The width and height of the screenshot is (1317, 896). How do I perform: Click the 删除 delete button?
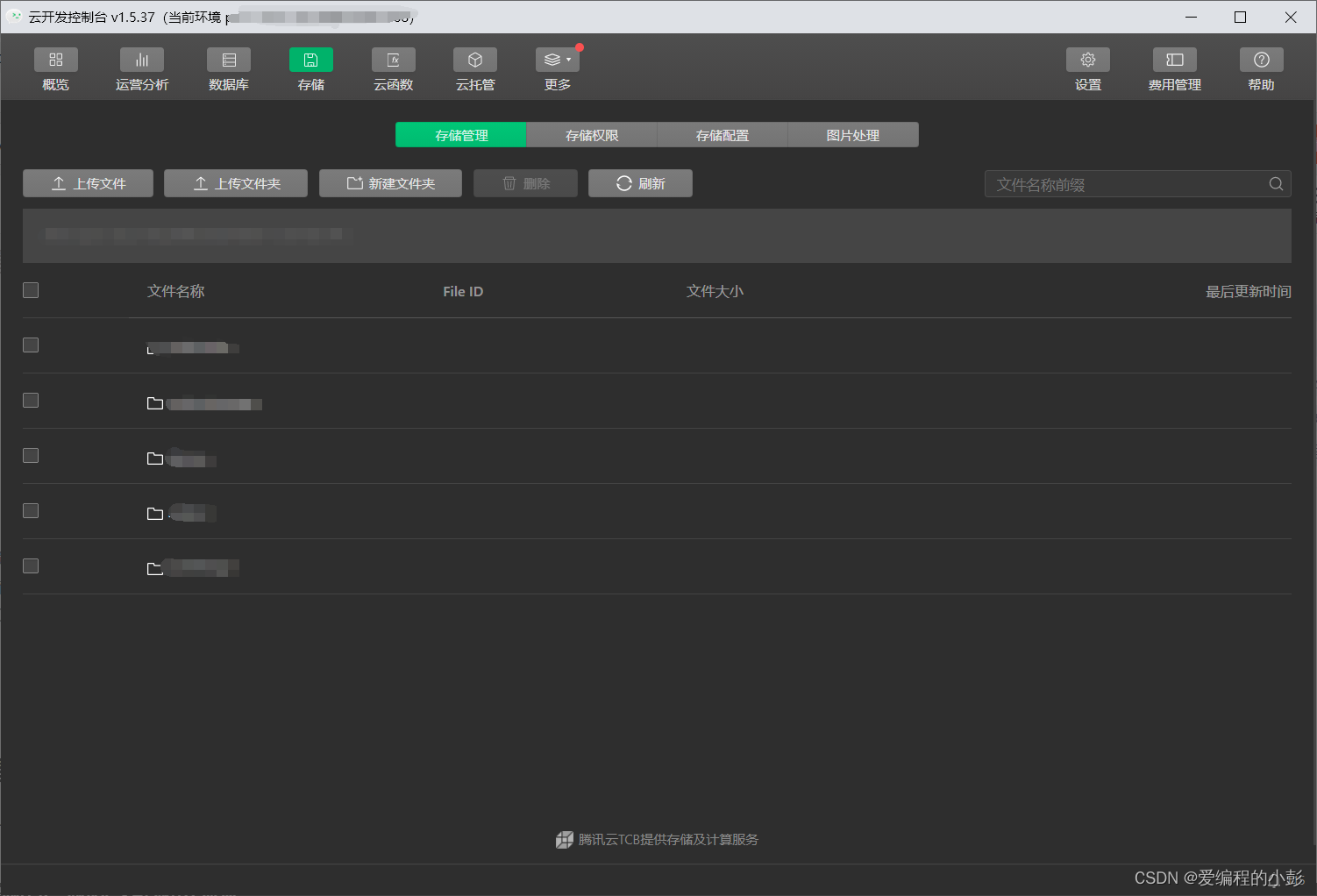click(x=525, y=183)
